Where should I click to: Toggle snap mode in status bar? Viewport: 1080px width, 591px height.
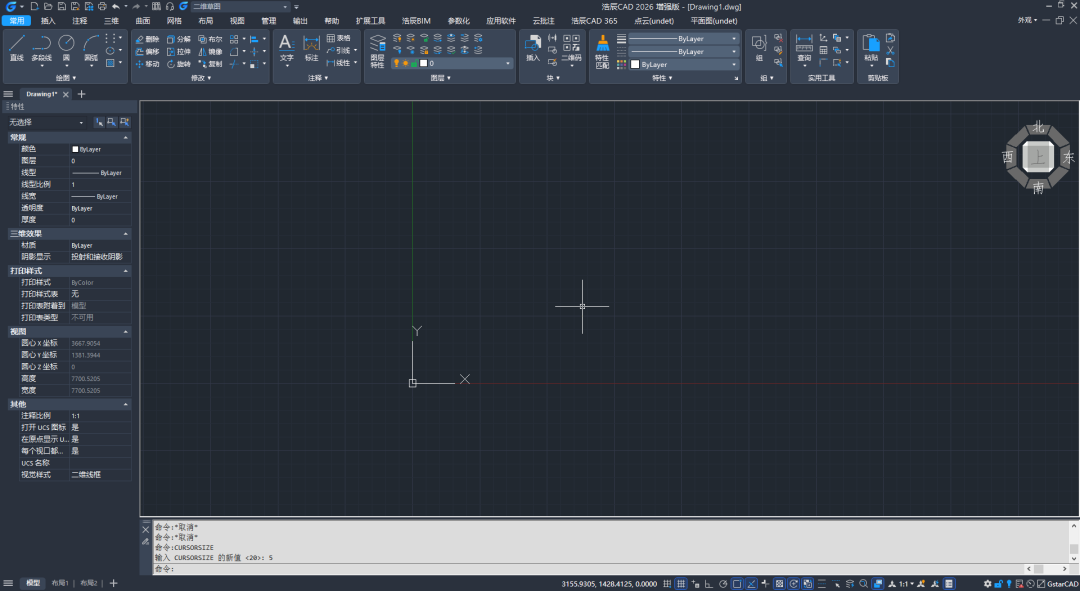[x=667, y=583]
